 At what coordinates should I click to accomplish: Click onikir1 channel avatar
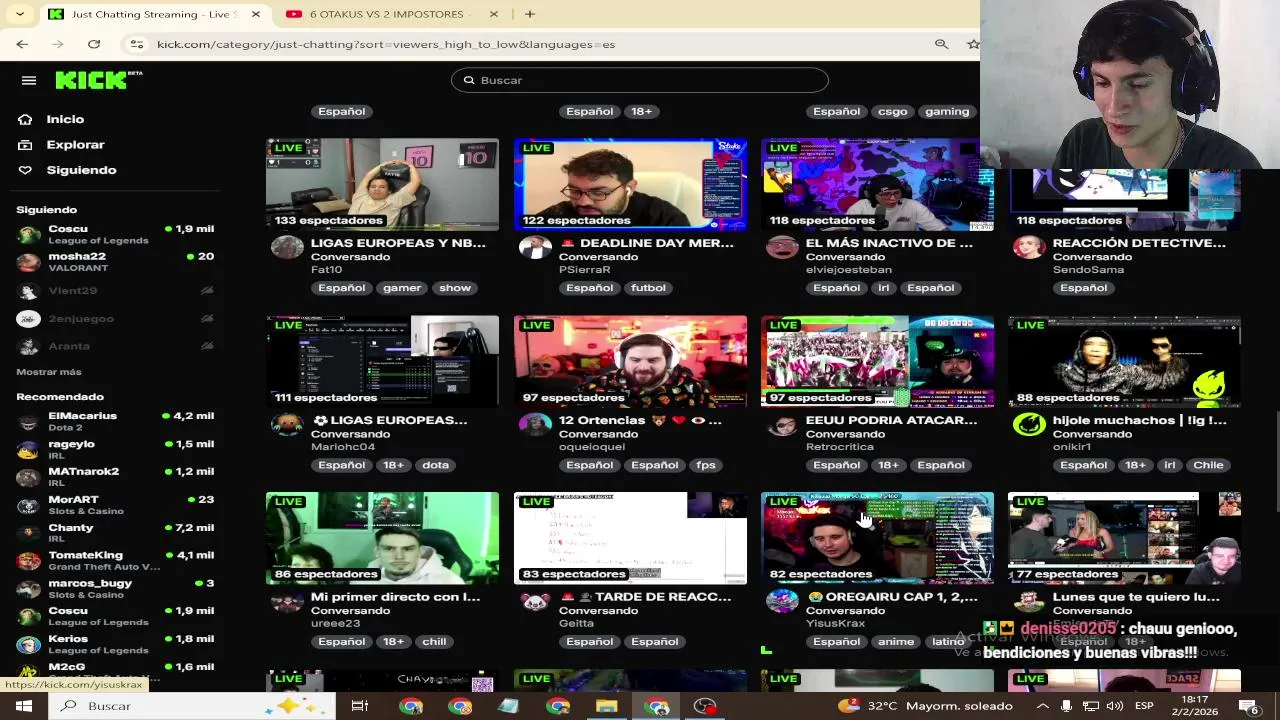1029,425
